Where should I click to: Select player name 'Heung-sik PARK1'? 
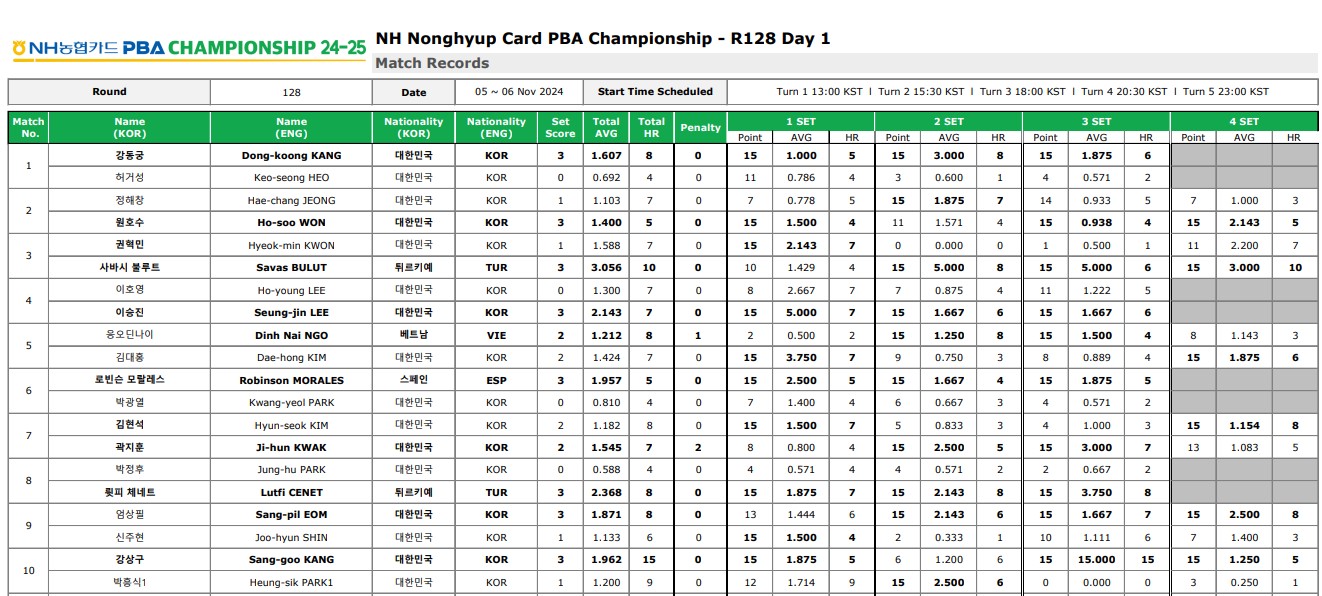[291, 582]
